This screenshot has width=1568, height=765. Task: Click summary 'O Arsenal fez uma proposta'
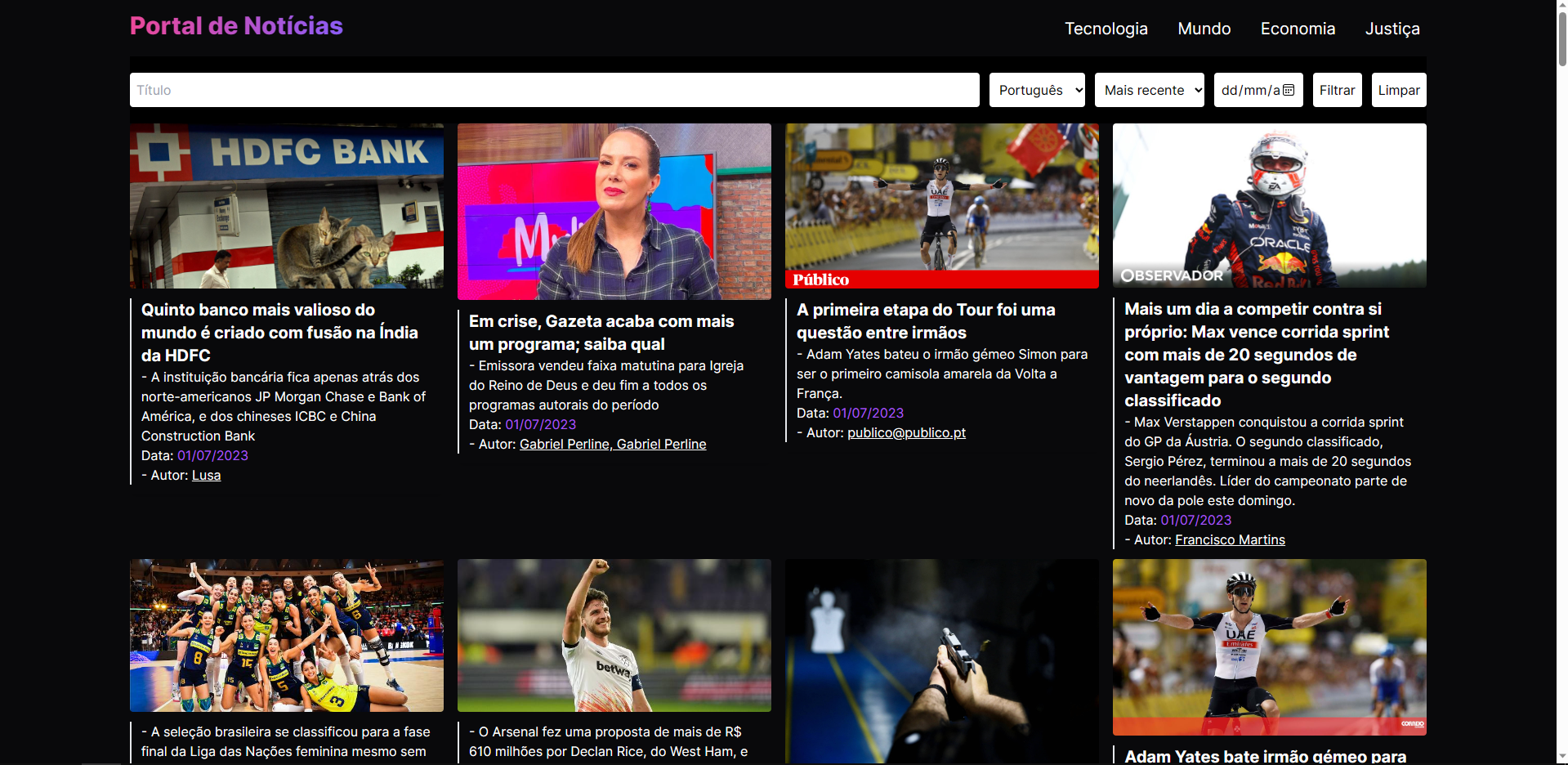coord(608,741)
